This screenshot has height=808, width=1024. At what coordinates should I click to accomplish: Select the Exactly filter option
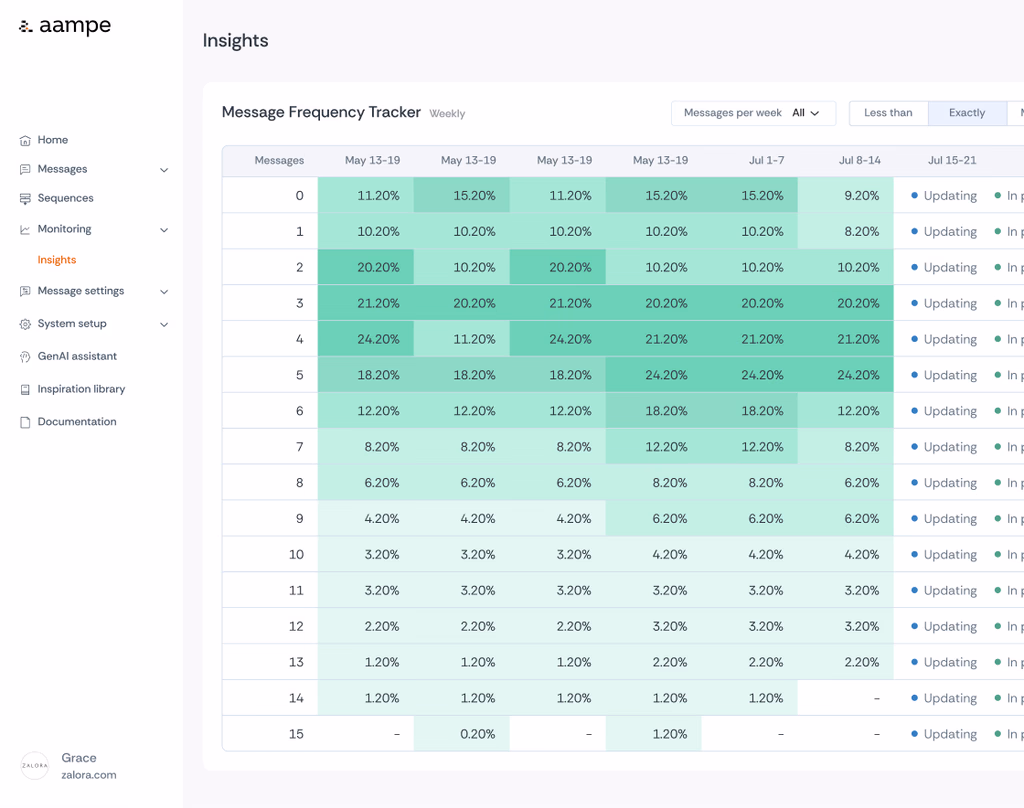(x=967, y=113)
